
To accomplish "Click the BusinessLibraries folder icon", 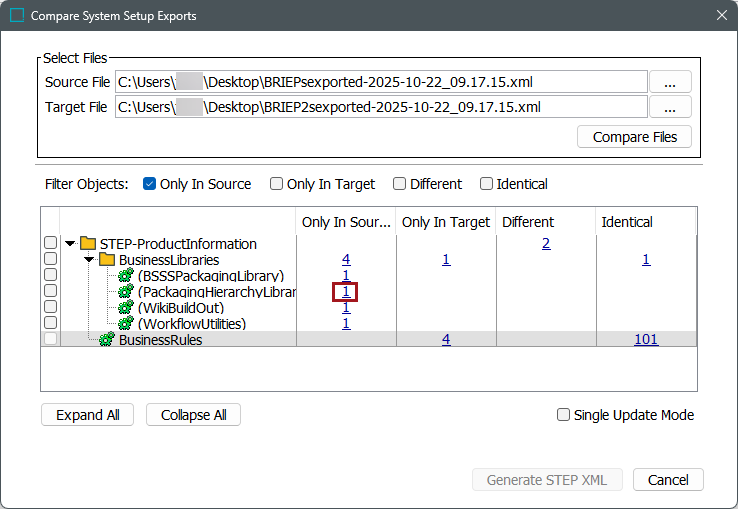I will [107, 260].
